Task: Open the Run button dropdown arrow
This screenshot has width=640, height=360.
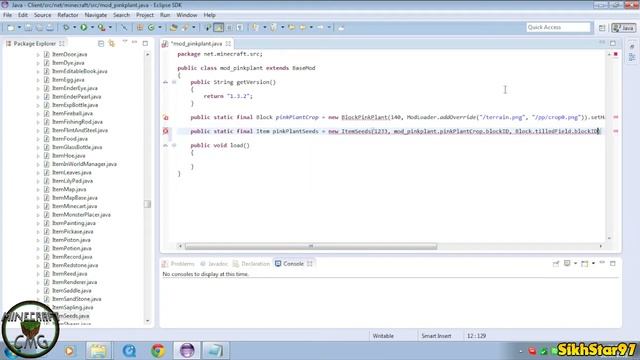Action: (x=92, y=27)
